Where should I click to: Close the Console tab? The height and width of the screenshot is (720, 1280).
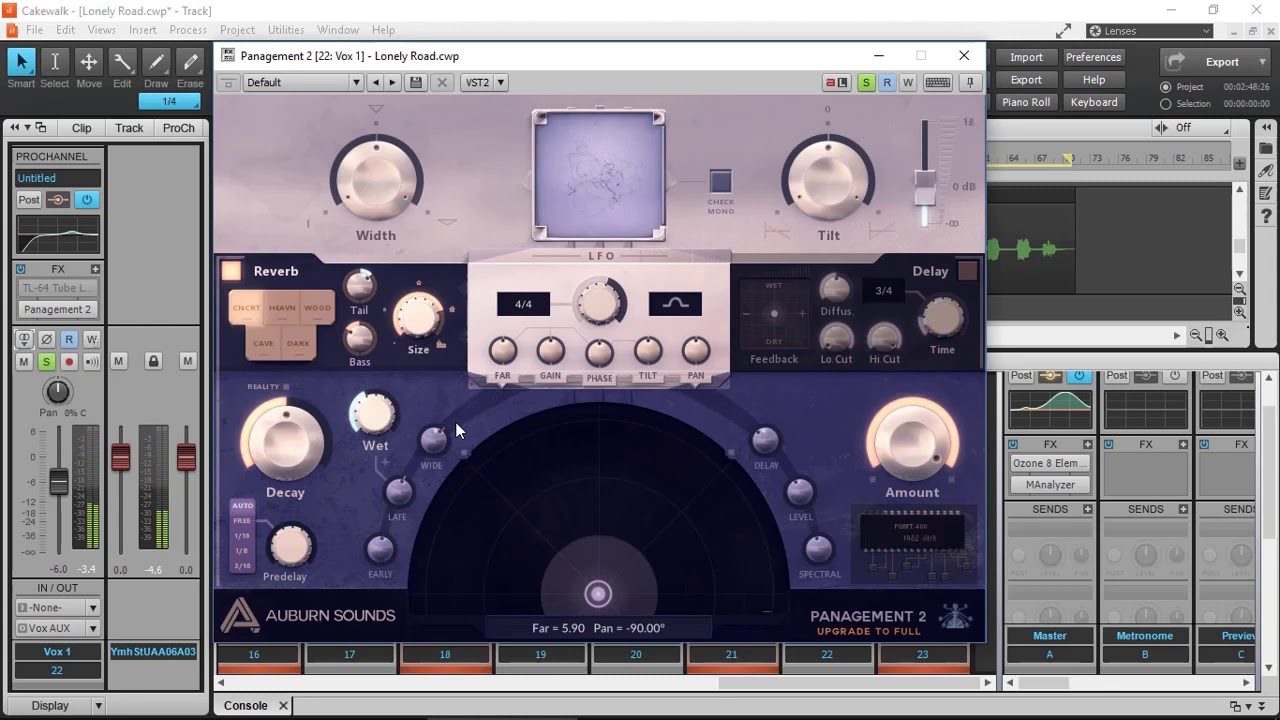(x=283, y=706)
